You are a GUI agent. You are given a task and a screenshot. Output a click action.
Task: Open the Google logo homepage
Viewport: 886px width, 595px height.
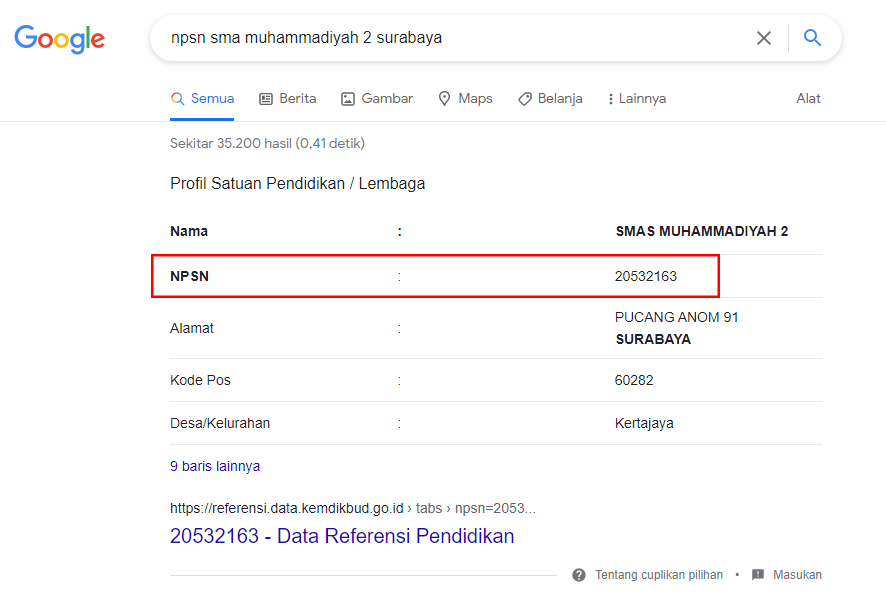point(59,39)
